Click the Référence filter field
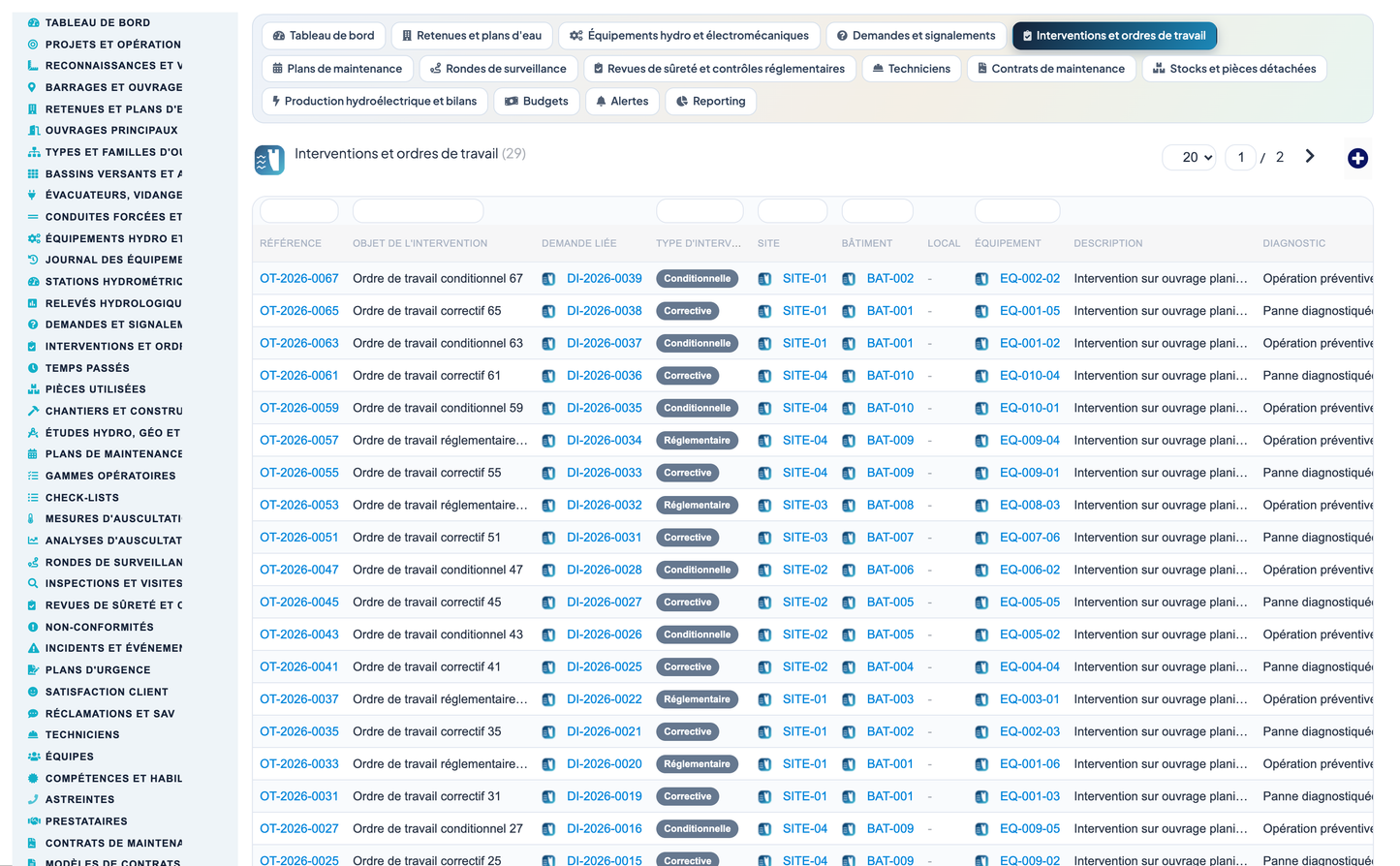 tap(299, 210)
